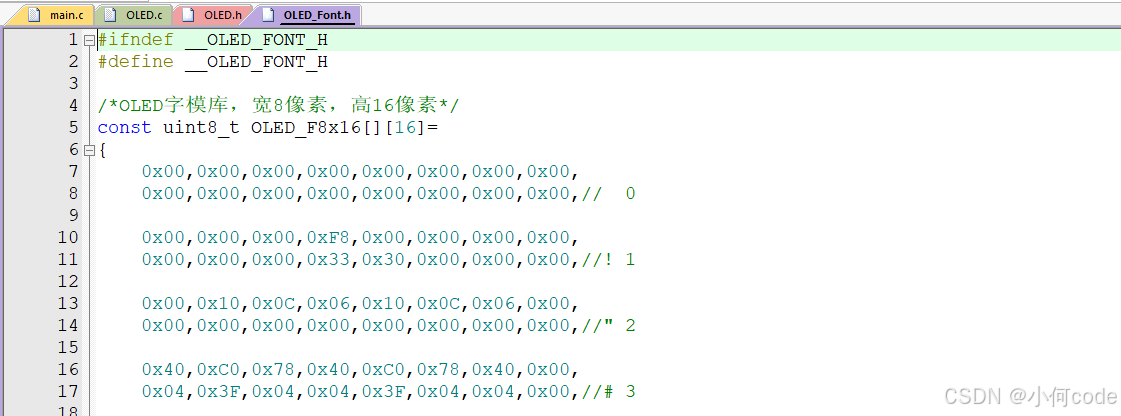Click line number 5 in the gutter
The width and height of the screenshot is (1121, 416).
point(73,128)
